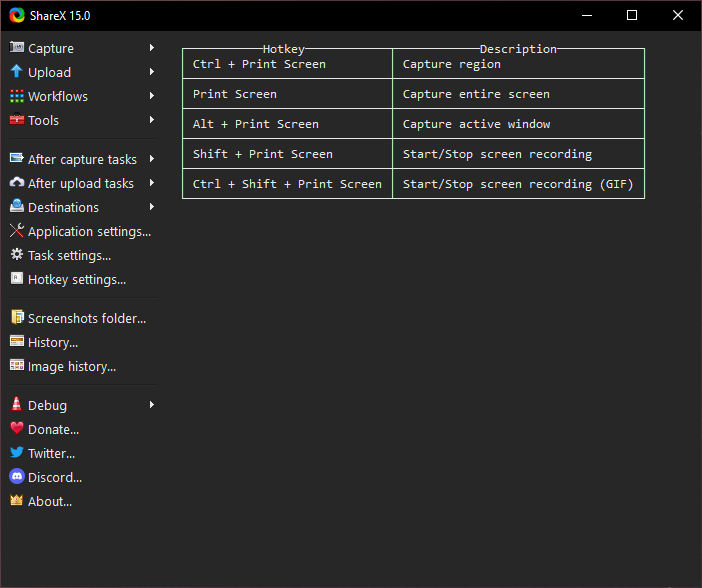Viewport: 702px width, 588px height.
Task: Open Task settings menu entry
Action: point(69,255)
